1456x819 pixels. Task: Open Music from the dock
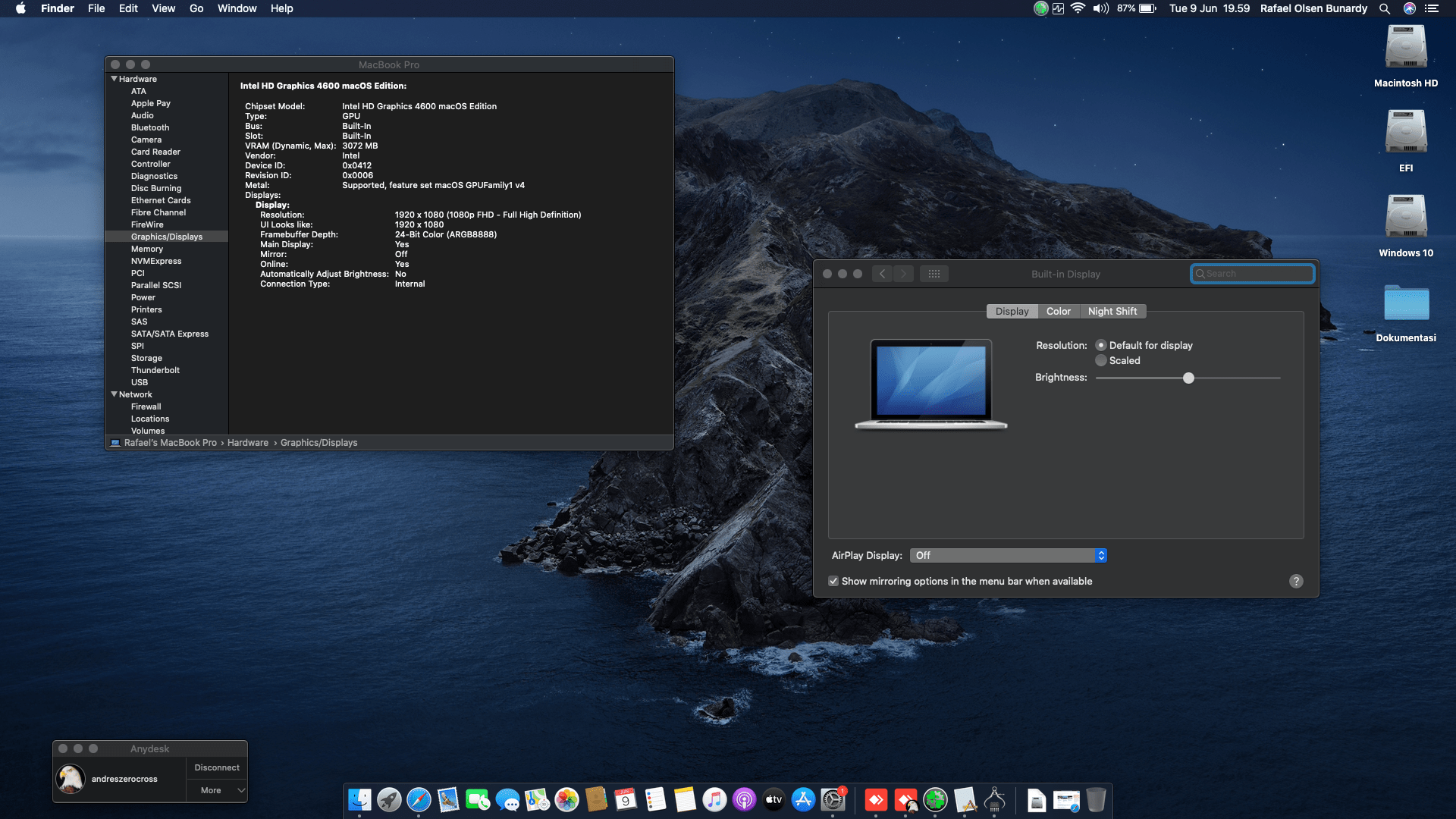pos(714,799)
